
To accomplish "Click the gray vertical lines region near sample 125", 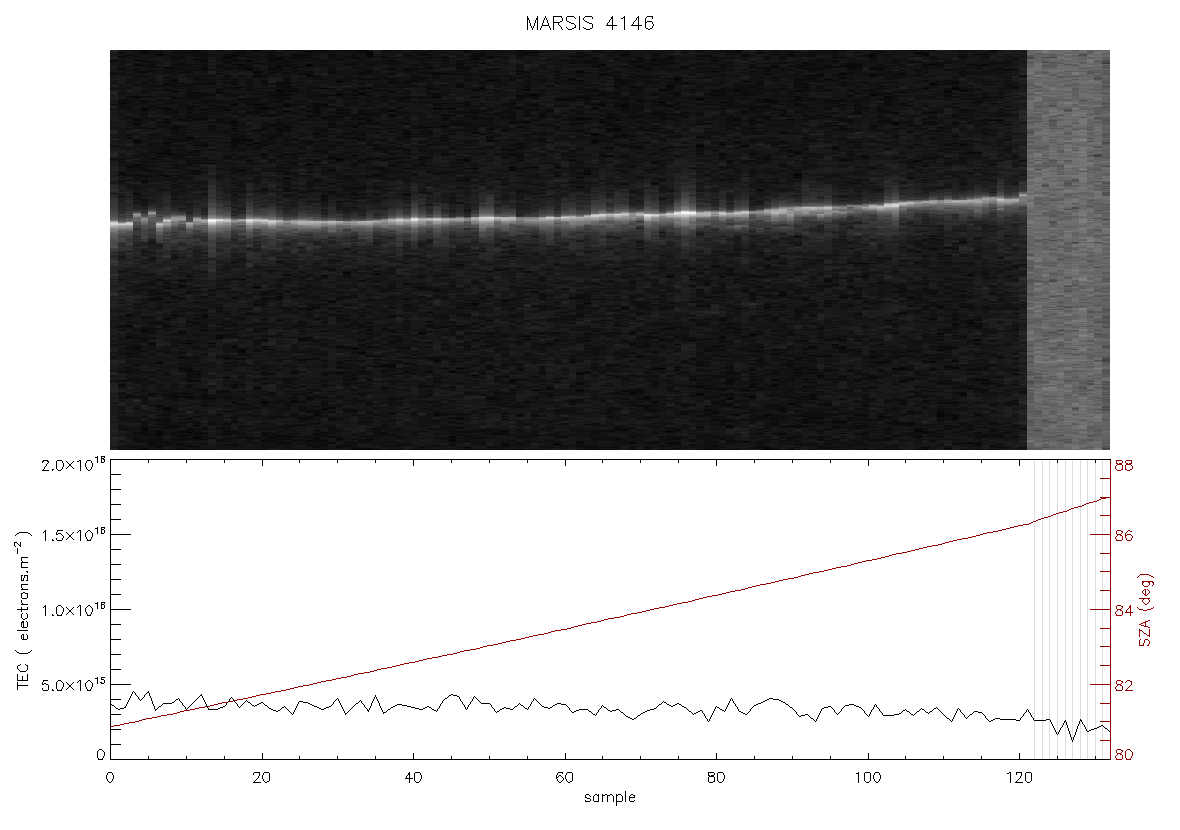I will (1069, 610).
